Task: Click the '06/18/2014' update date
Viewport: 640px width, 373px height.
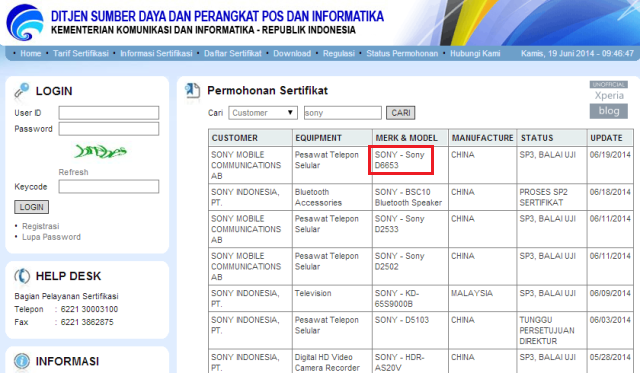Action: coord(610,192)
